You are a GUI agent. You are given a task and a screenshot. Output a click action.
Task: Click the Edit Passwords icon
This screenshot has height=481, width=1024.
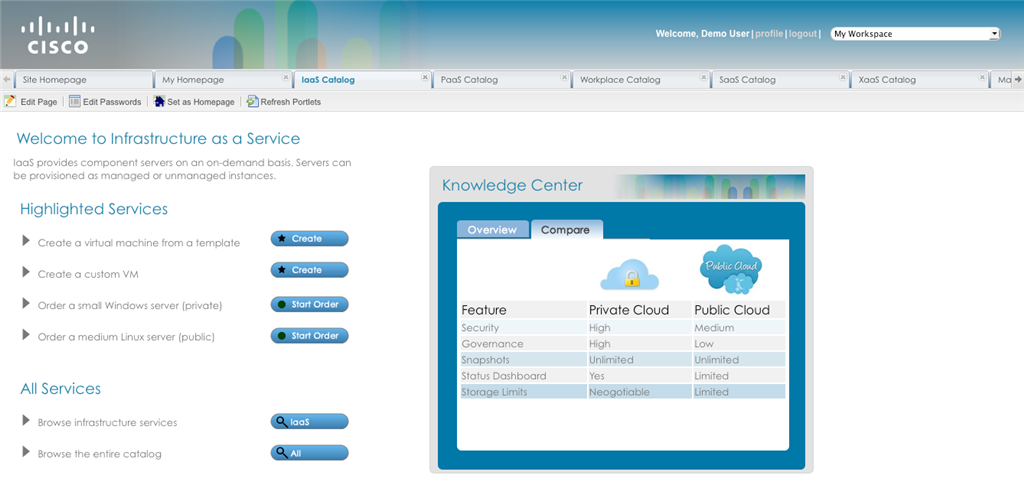click(74, 101)
